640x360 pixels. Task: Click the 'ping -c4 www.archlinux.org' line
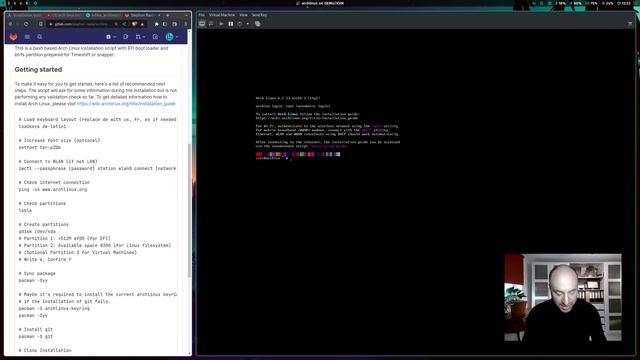tap(53, 189)
